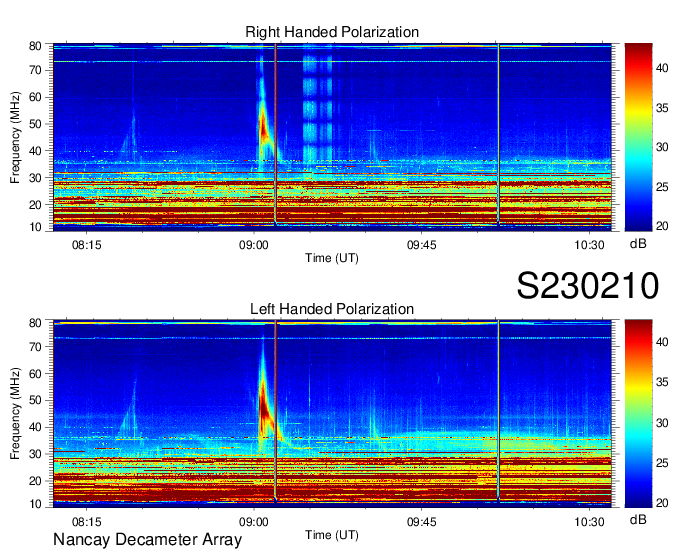Click the 60 MHz tick of Right Handed plot
The image size is (680, 552).
tap(35, 97)
